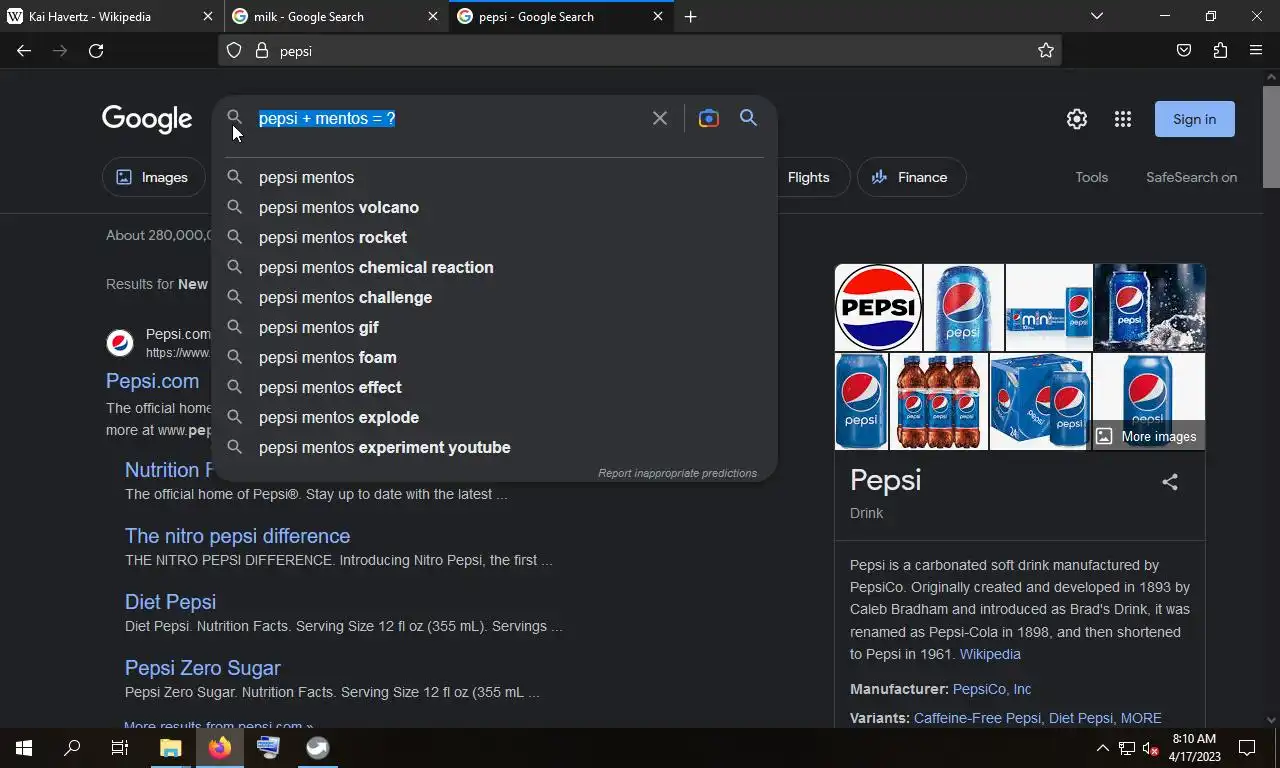1280x768 pixels.
Task: Open the notification center icon
Action: click(1247, 748)
